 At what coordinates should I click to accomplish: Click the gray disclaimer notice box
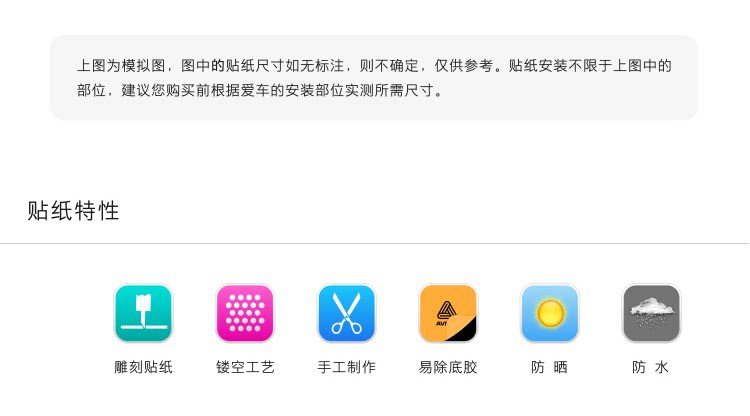374,77
